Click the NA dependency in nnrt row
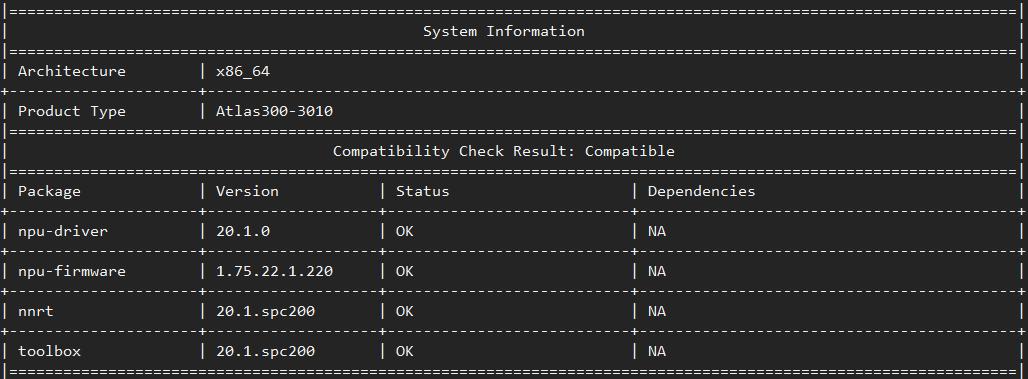The image size is (1028, 379). point(656,311)
